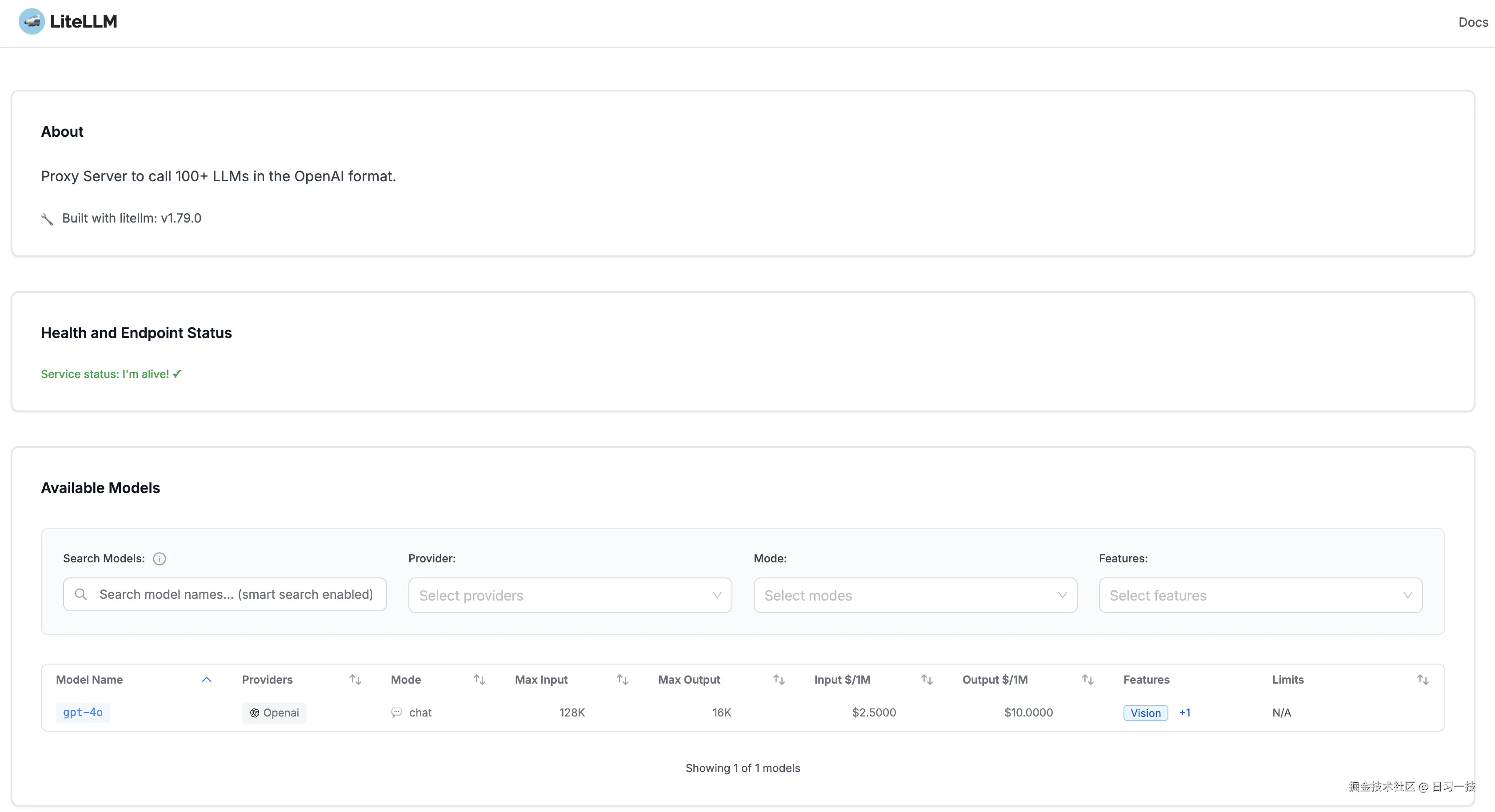This screenshot has width=1495, height=812.
Task: Sort by the Input $/1M column arrows
Action: click(x=927, y=680)
